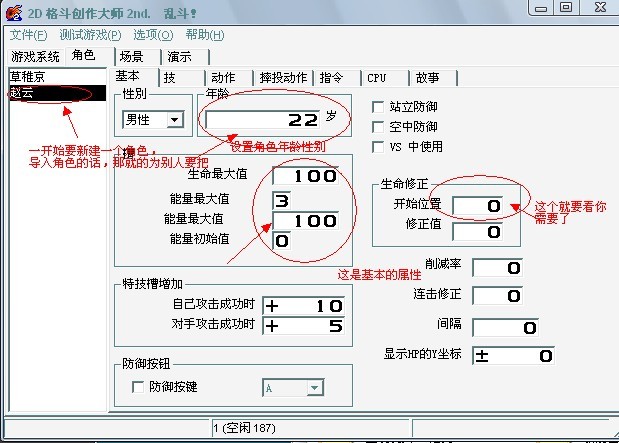Click the 生命最大值 field
Screen dimensions: 619x443
coord(306,176)
